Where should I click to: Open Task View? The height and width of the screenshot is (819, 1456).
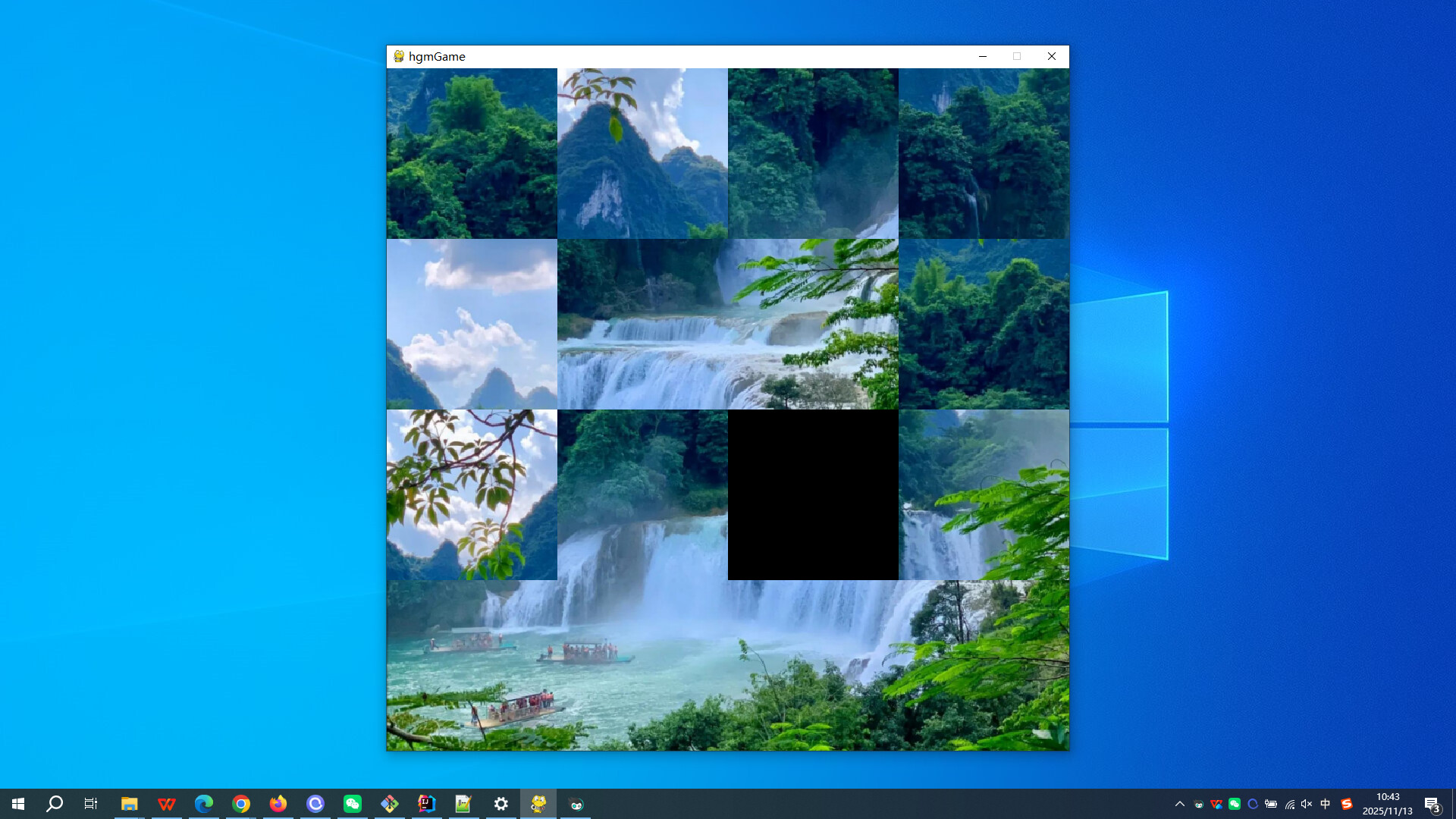pos(90,803)
